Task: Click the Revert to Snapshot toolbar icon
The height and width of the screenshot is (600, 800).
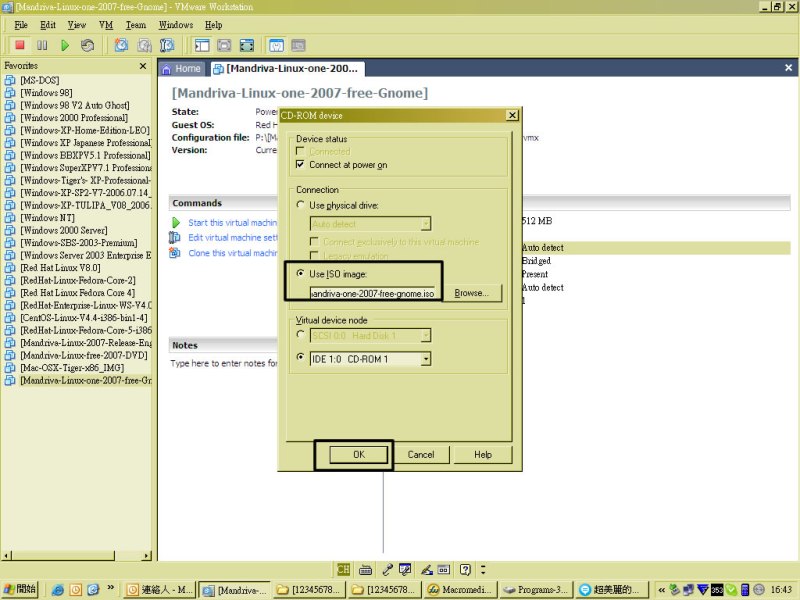Action: point(144,45)
